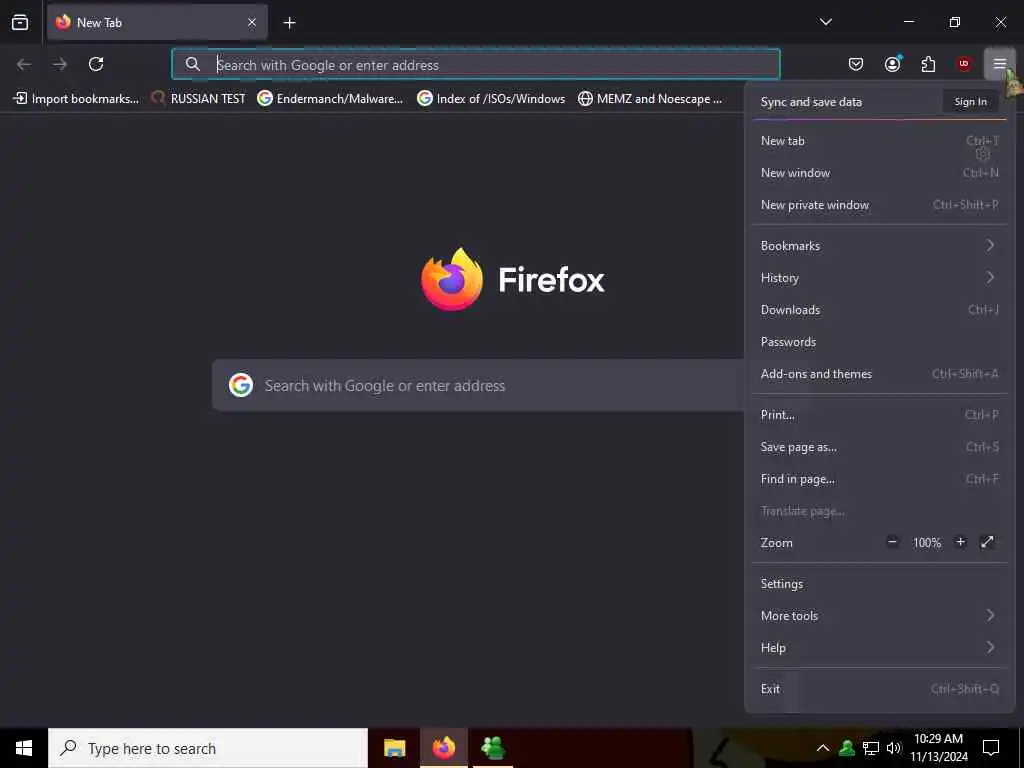Go forward one page
The image size is (1024, 768).
point(60,64)
